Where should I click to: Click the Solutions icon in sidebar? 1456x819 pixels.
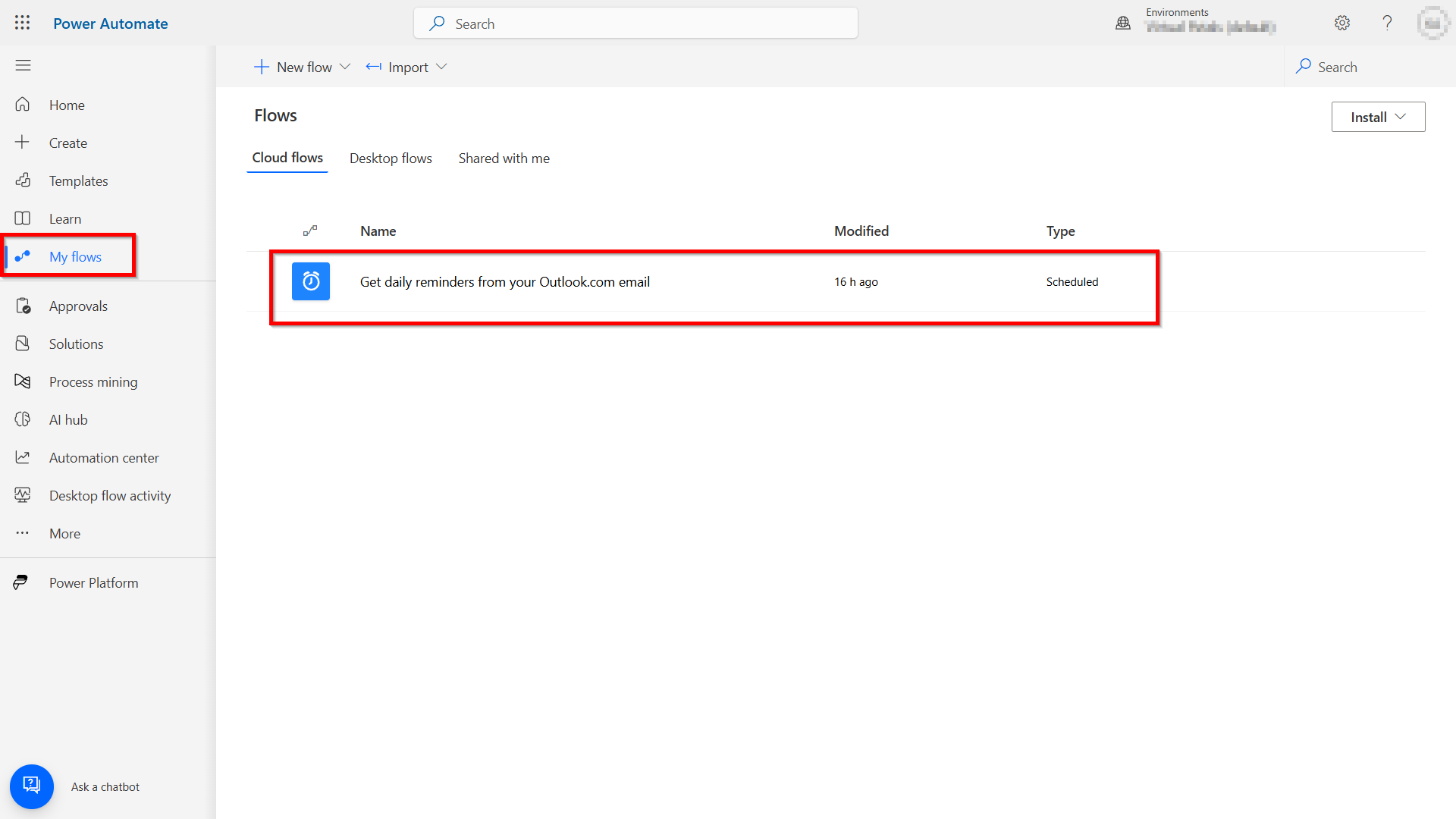click(23, 344)
